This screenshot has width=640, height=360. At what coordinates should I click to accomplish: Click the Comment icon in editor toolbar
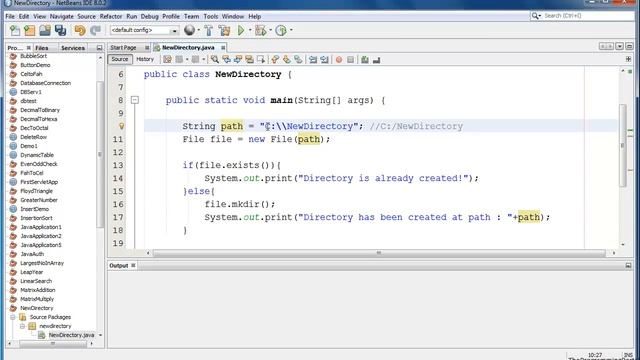pos(365,60)
